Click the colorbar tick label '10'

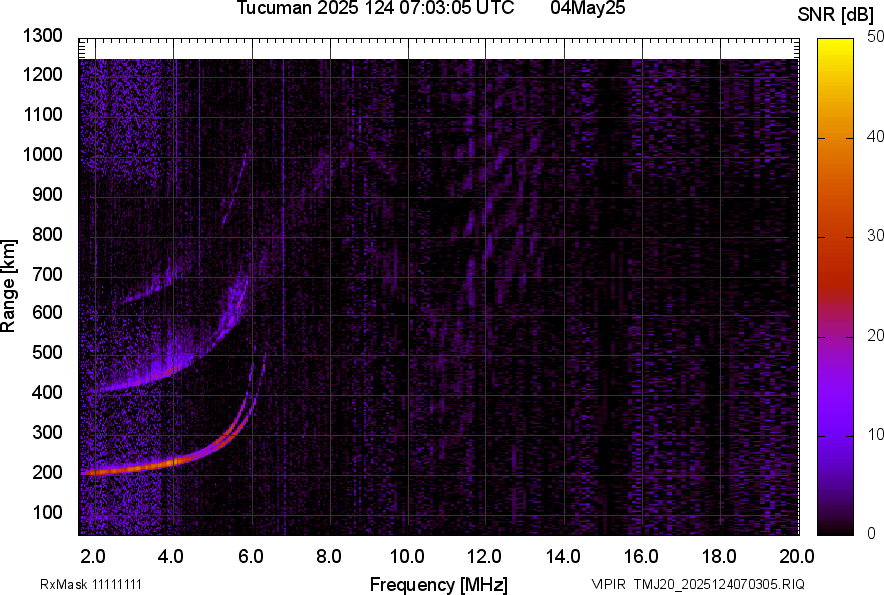[875, 434]
